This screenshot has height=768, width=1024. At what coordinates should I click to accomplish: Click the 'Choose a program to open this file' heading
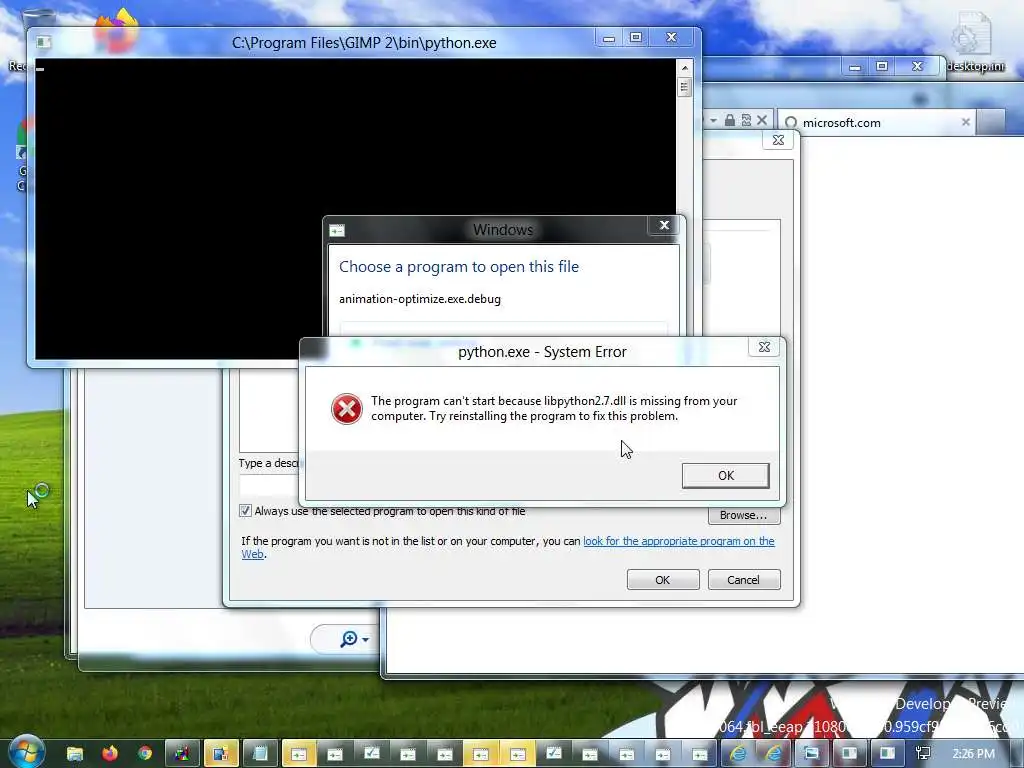(459, 266)
